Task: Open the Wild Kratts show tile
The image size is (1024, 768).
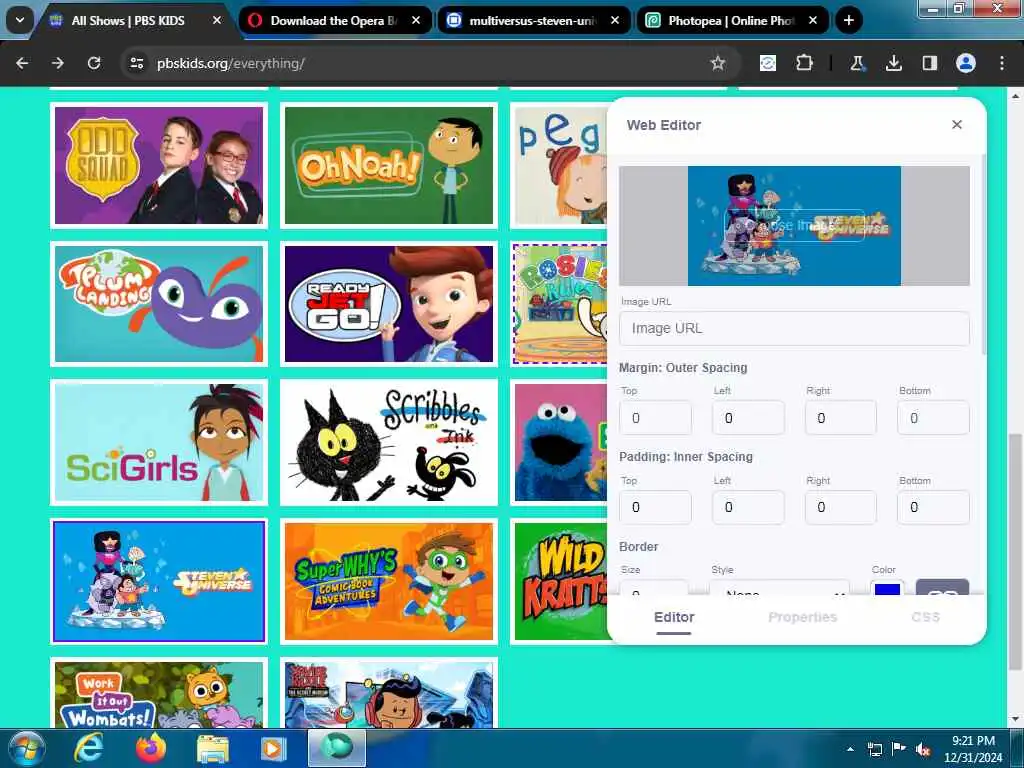Action: pyautogui.click(x=559, y=581)
